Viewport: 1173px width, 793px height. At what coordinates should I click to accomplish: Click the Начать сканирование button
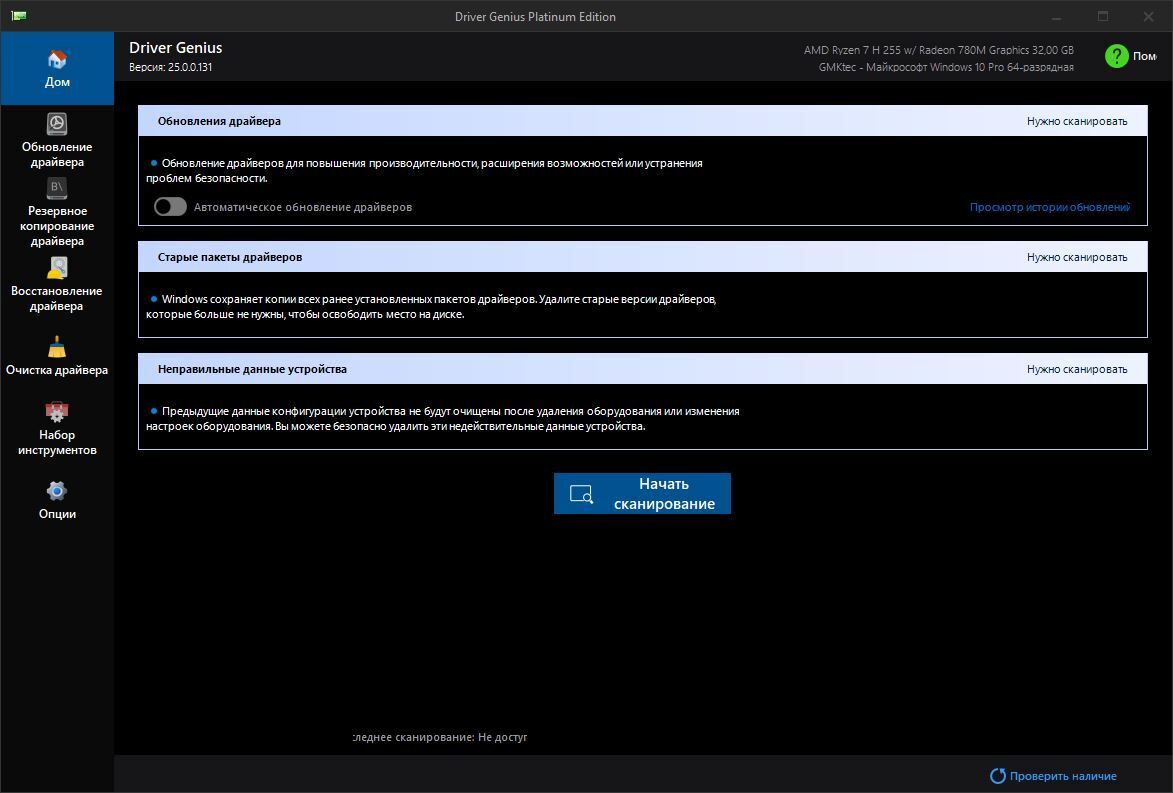pos(642,494)
